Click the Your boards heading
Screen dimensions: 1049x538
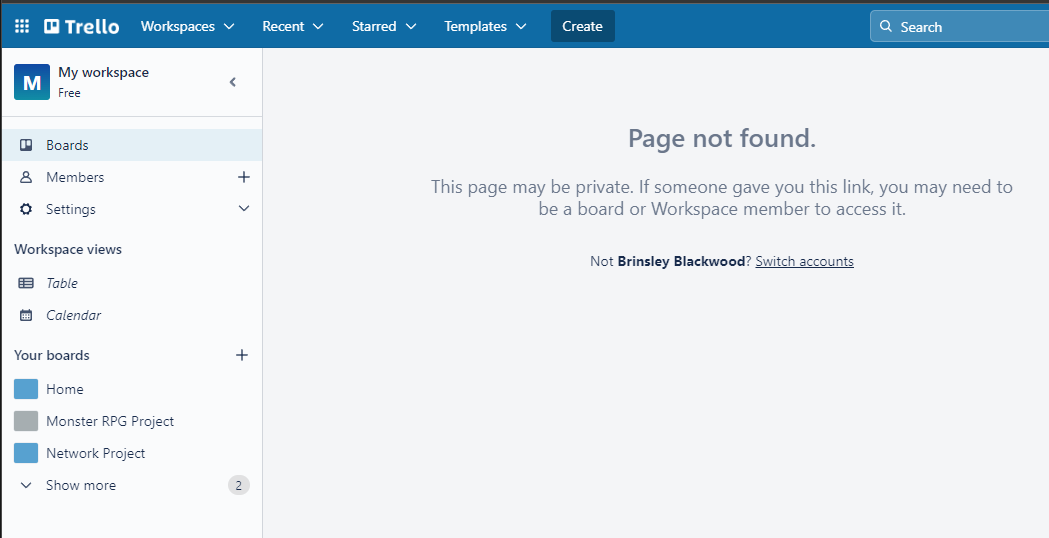click(x=52, y=355)
